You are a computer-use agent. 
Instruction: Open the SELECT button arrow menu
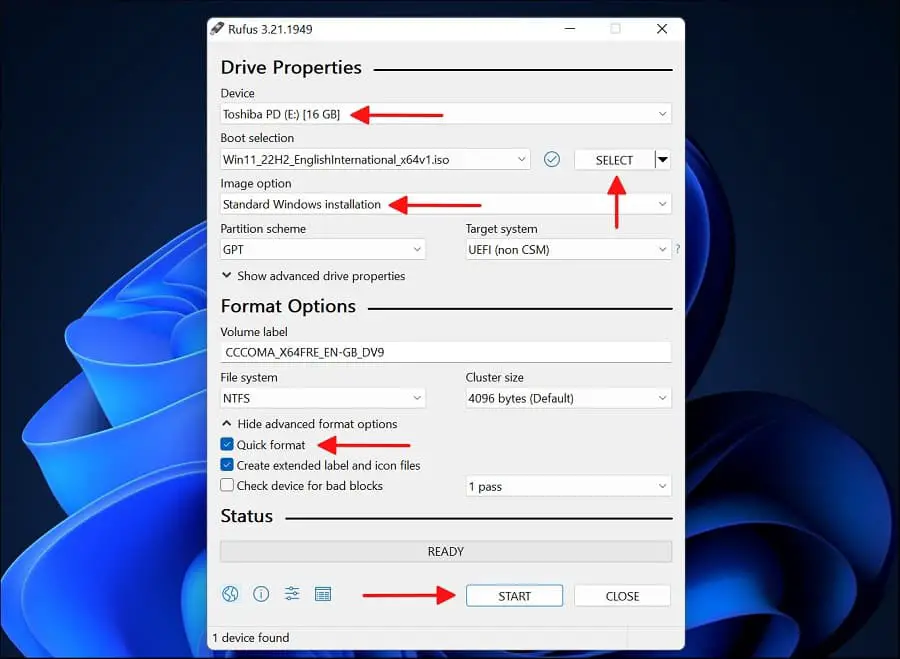[663, 160]
